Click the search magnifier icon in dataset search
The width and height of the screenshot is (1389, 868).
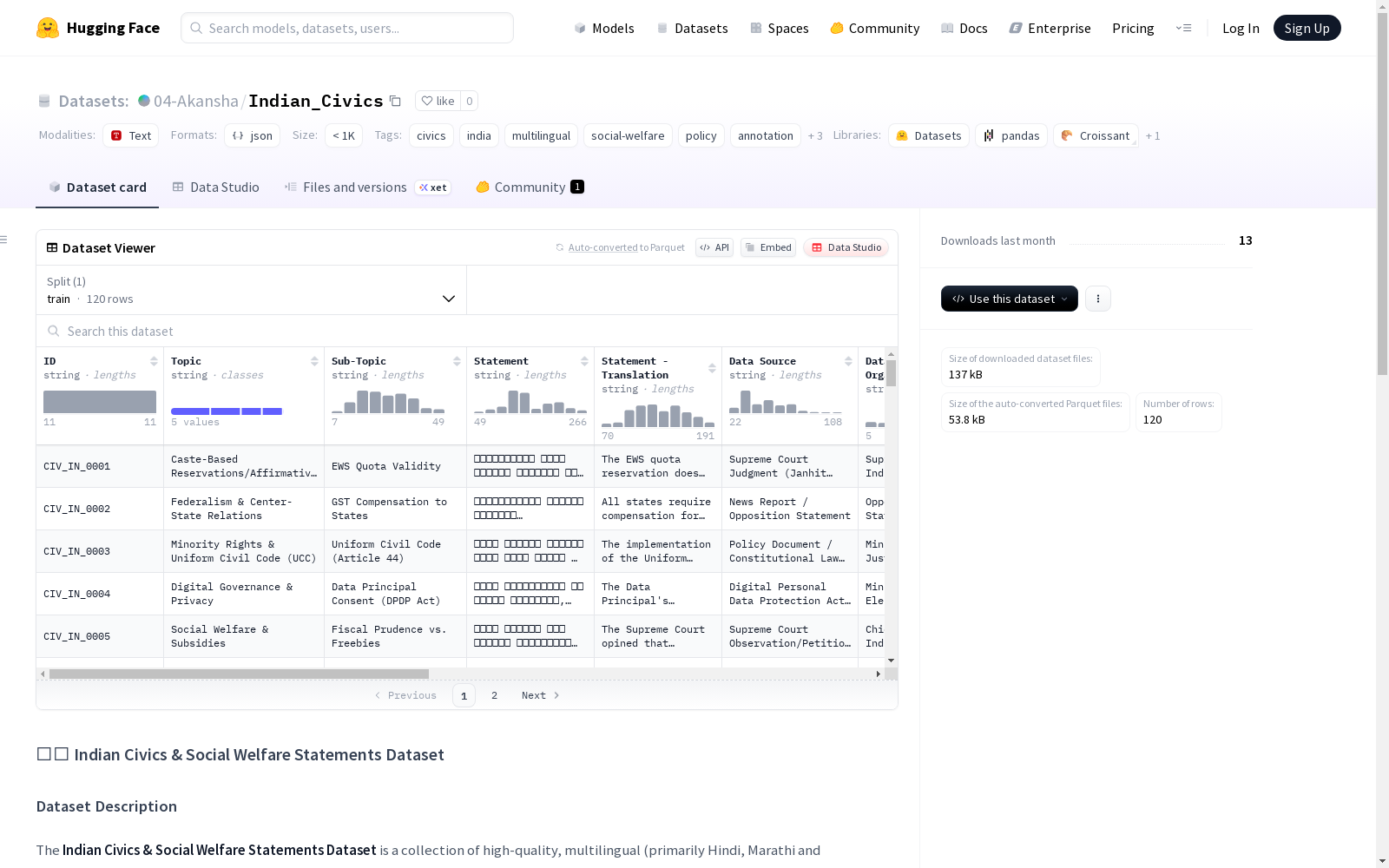click(x=54, y=331)
